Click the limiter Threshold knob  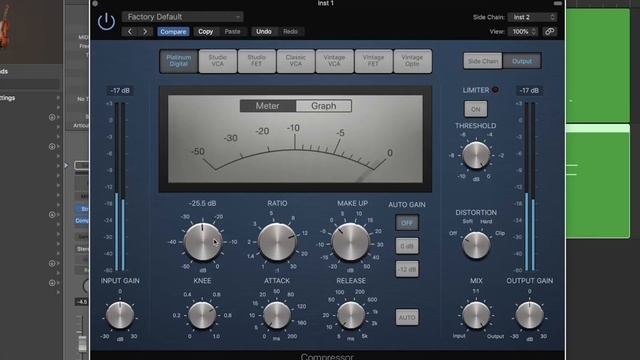click(x=476, y=156)
